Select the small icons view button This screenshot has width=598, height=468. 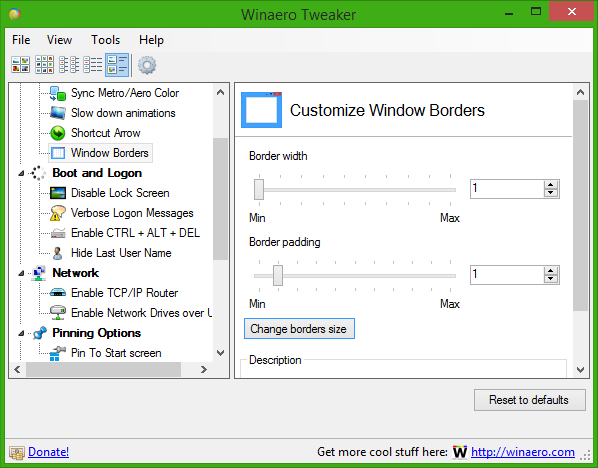click(x=45, y=64)
